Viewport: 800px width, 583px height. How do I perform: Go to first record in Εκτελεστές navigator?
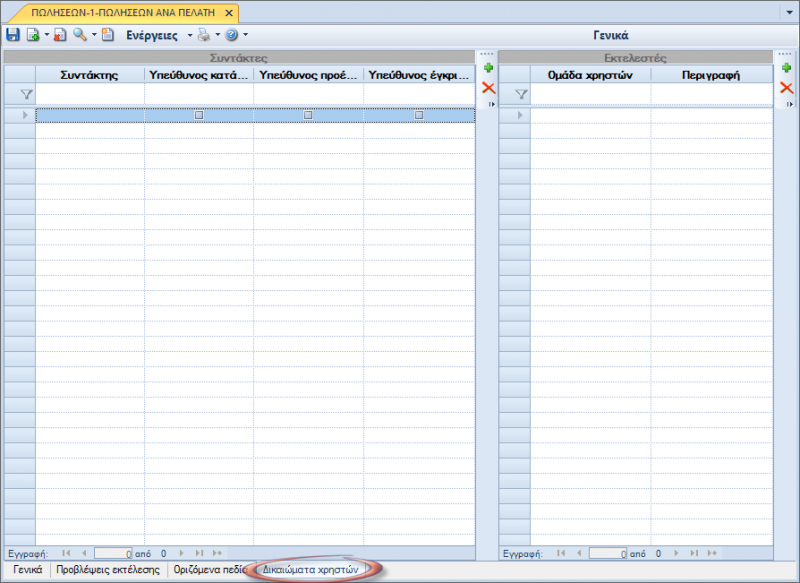[561, 553]
